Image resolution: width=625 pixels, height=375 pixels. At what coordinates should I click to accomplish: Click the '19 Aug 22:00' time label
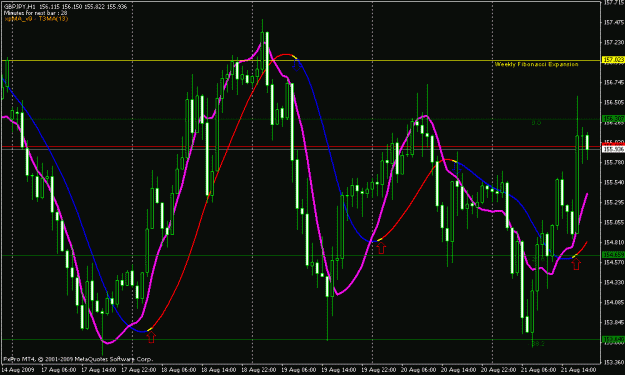379,370
